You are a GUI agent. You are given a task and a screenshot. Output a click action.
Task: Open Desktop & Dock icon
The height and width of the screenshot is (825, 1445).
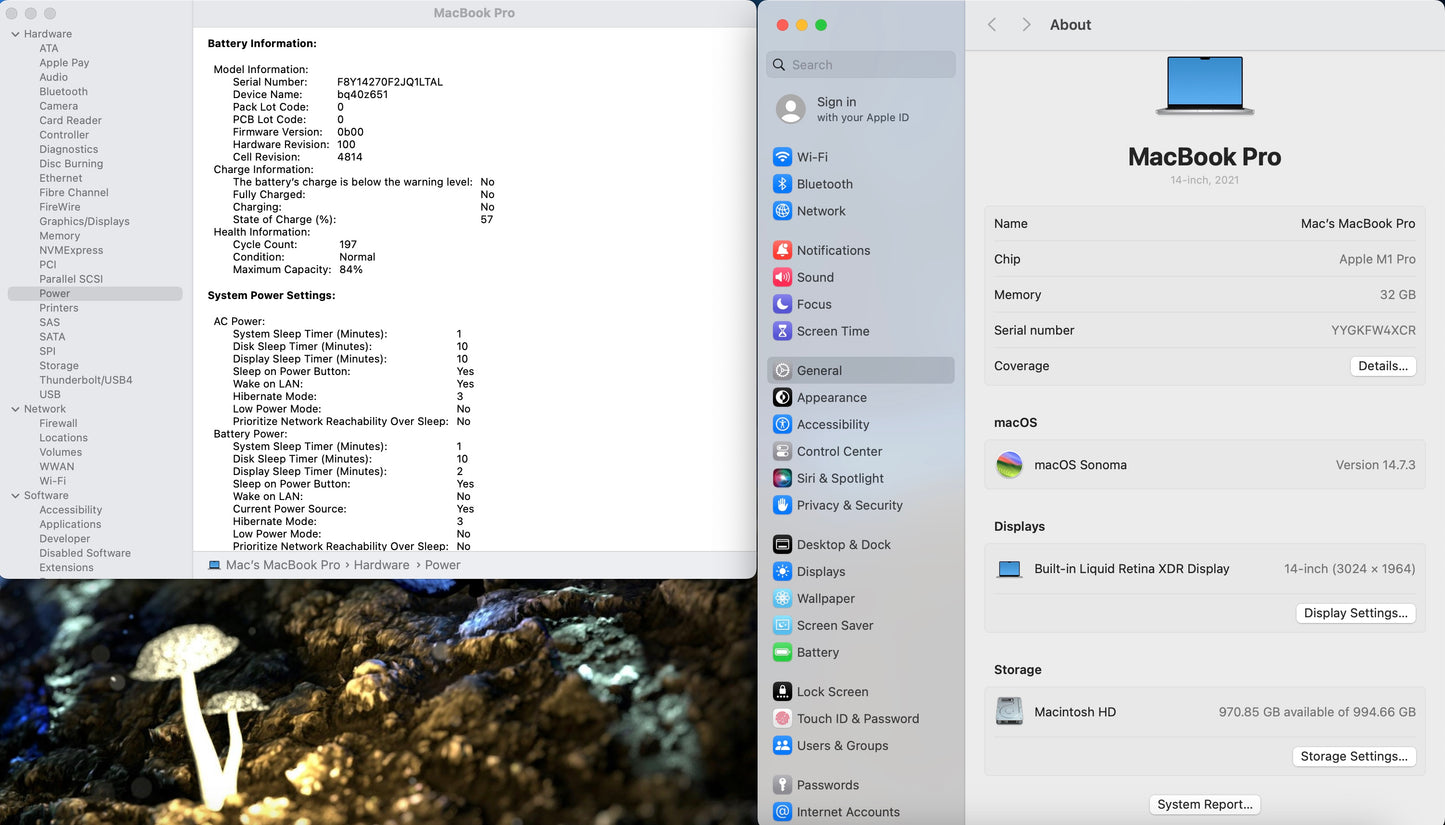click(782, 544)
